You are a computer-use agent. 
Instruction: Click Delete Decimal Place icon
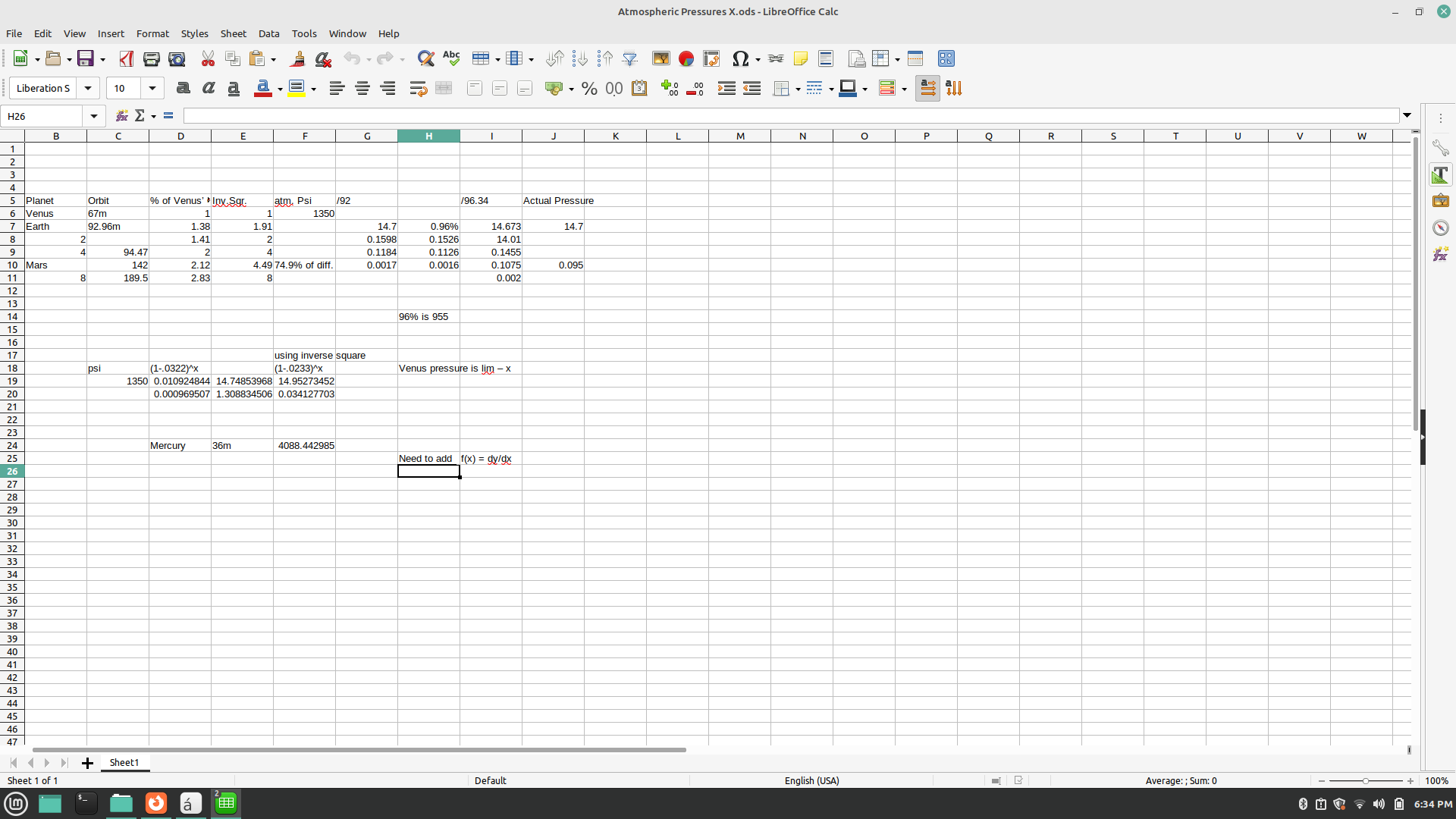695,89
